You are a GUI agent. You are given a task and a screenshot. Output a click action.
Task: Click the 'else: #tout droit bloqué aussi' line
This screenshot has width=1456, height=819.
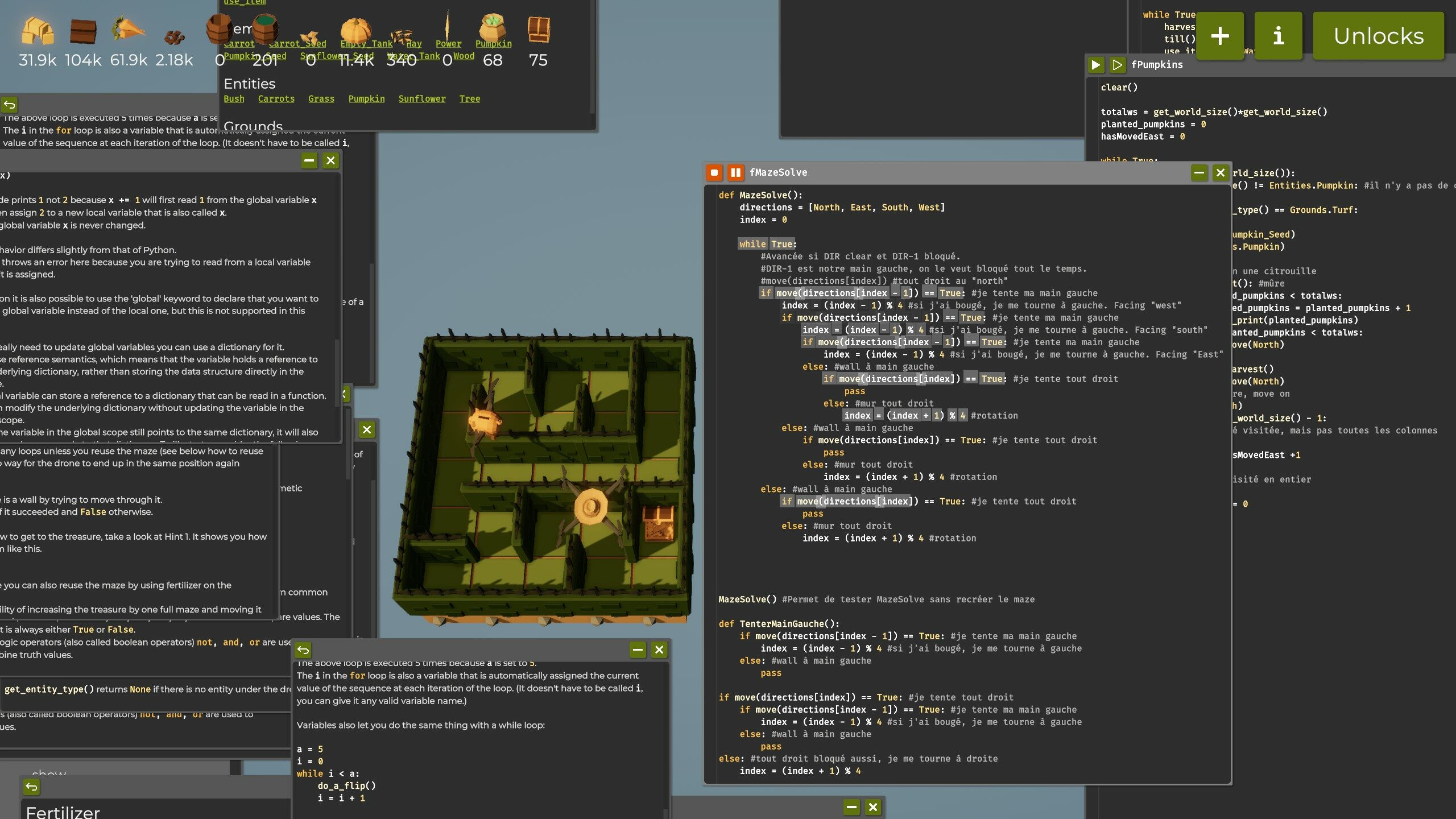(x=858, y=759)
